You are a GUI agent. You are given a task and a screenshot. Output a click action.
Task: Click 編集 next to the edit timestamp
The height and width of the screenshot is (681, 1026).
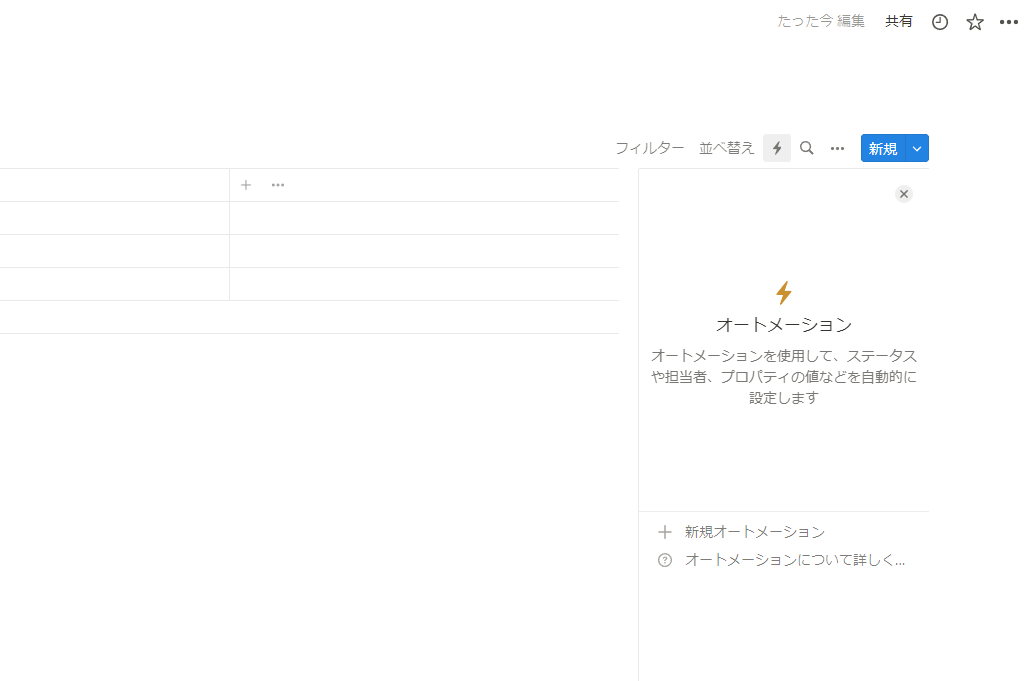point(849,21)
